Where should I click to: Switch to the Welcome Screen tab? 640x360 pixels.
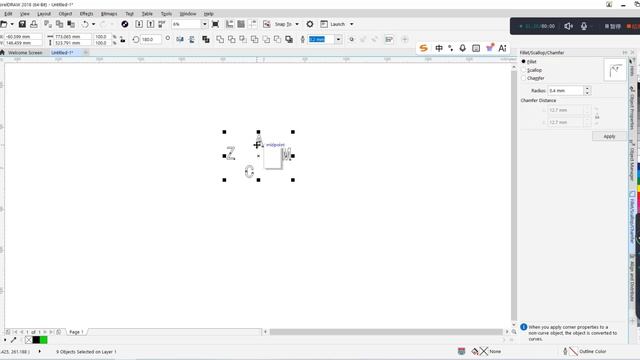(25, 53)
